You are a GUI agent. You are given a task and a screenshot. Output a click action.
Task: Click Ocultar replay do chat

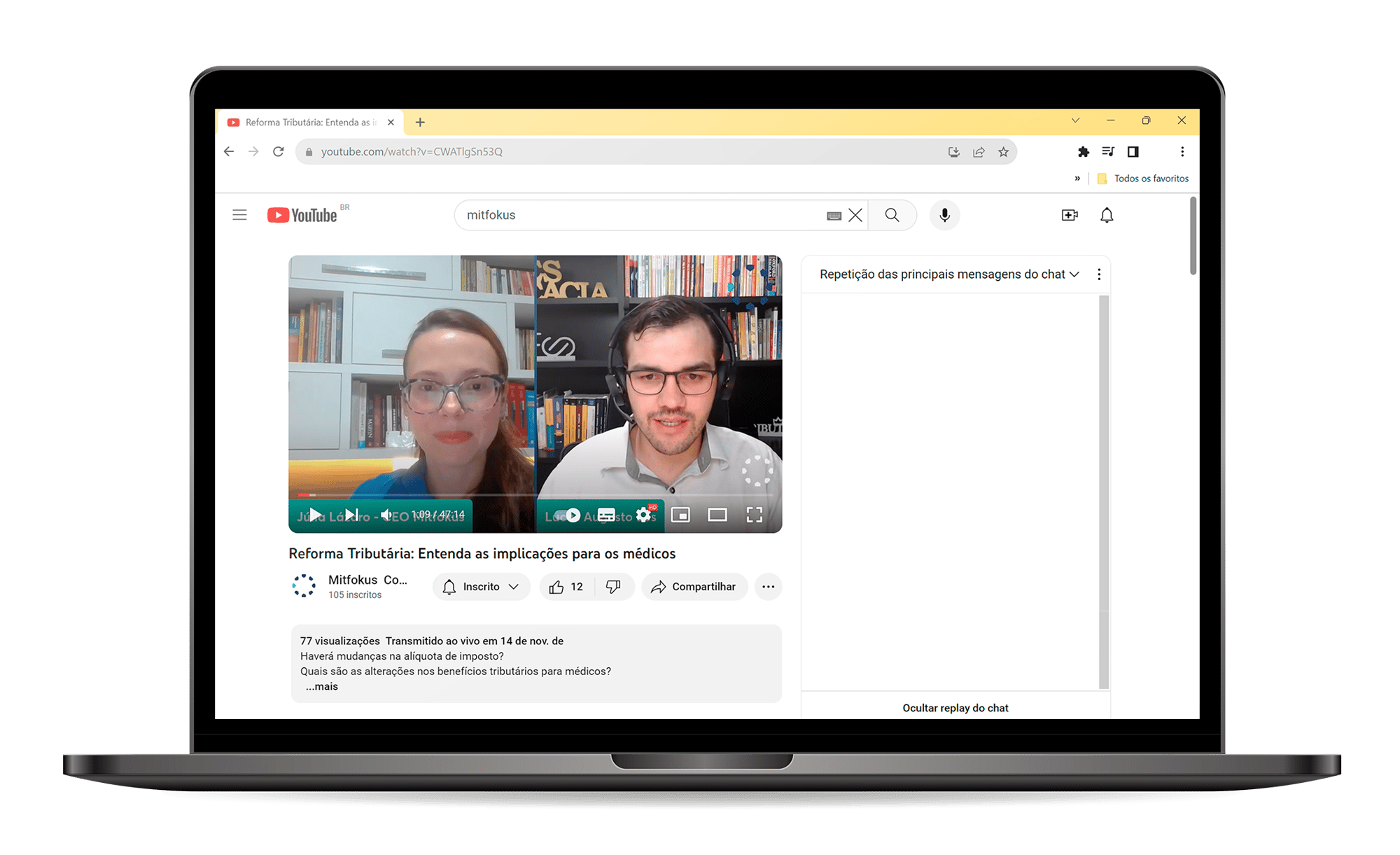point(955,708)
